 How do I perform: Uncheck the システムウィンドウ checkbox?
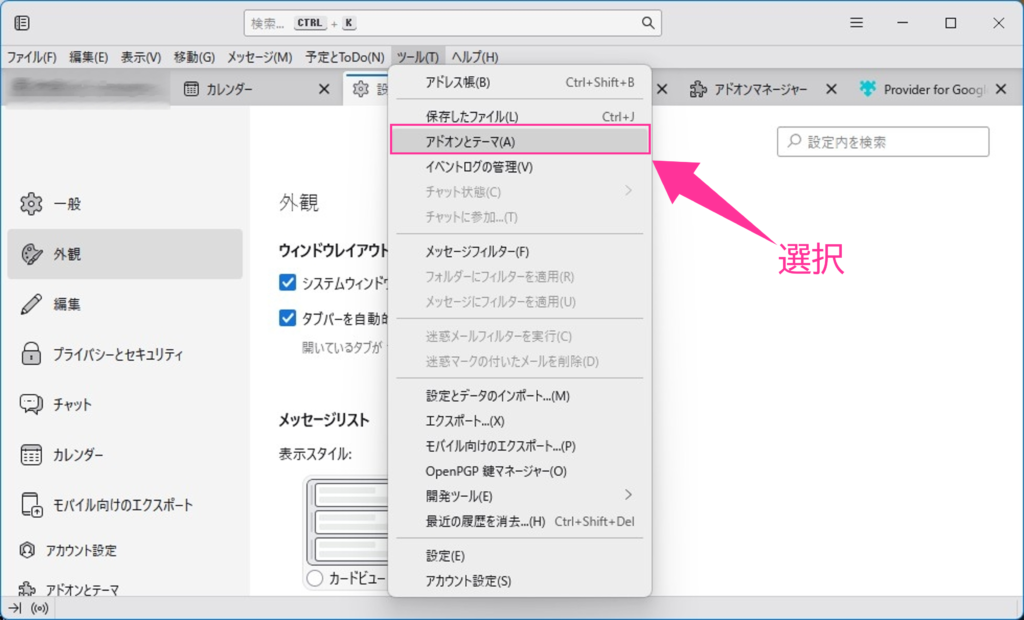288,283
